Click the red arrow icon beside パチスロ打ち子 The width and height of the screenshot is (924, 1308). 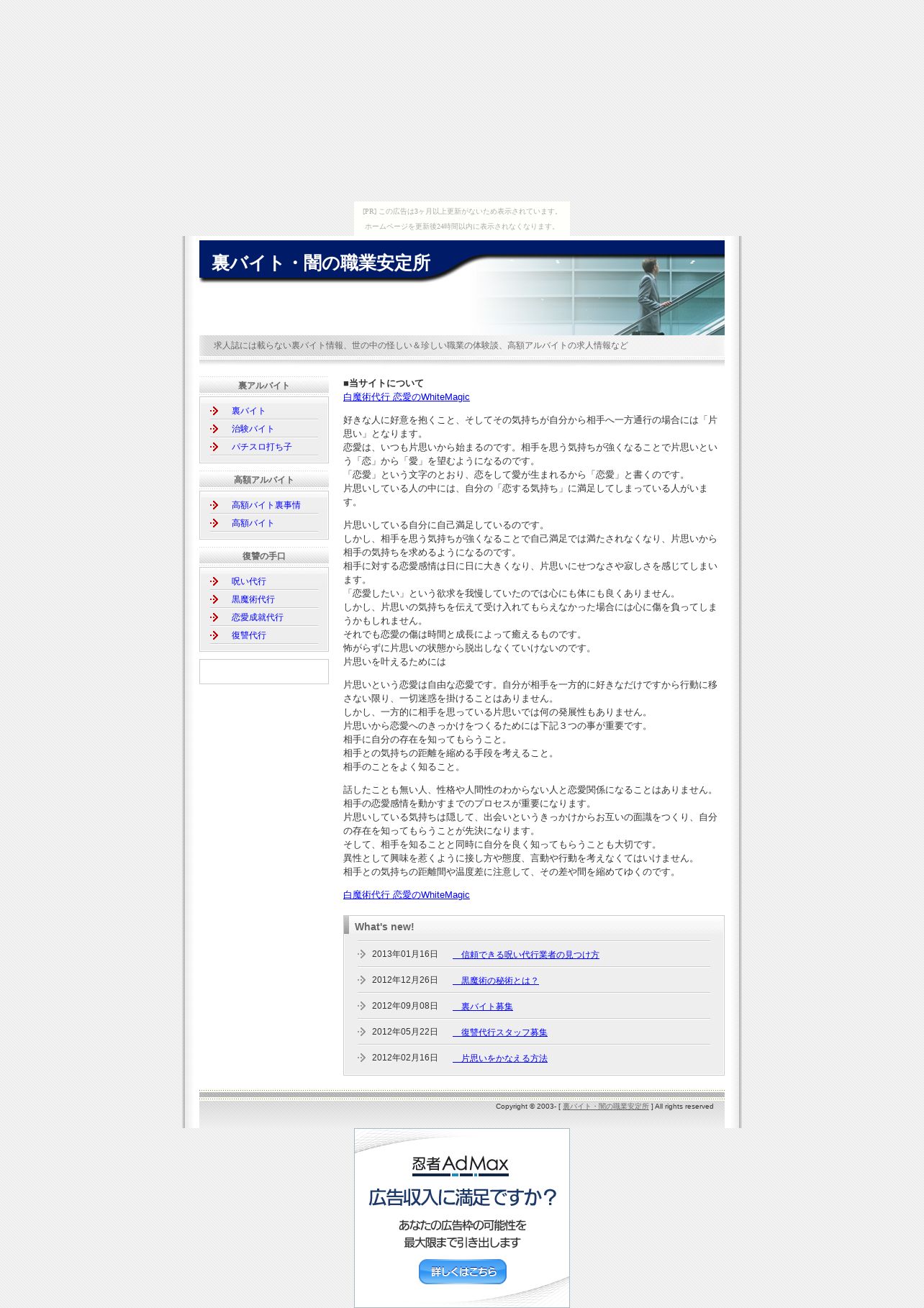point(214,447)
